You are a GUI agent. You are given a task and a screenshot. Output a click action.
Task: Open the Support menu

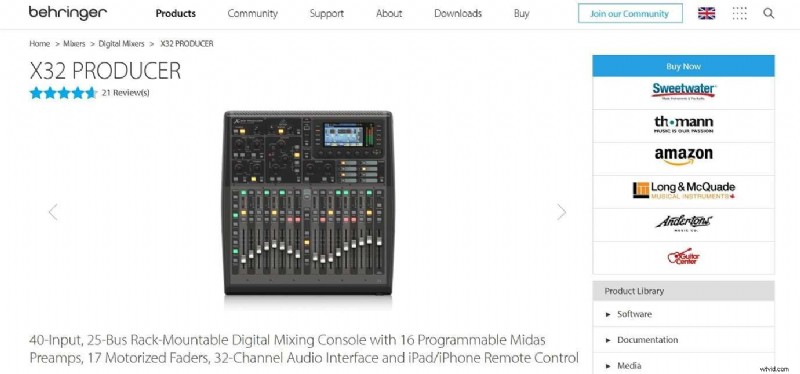pos(327,14)
